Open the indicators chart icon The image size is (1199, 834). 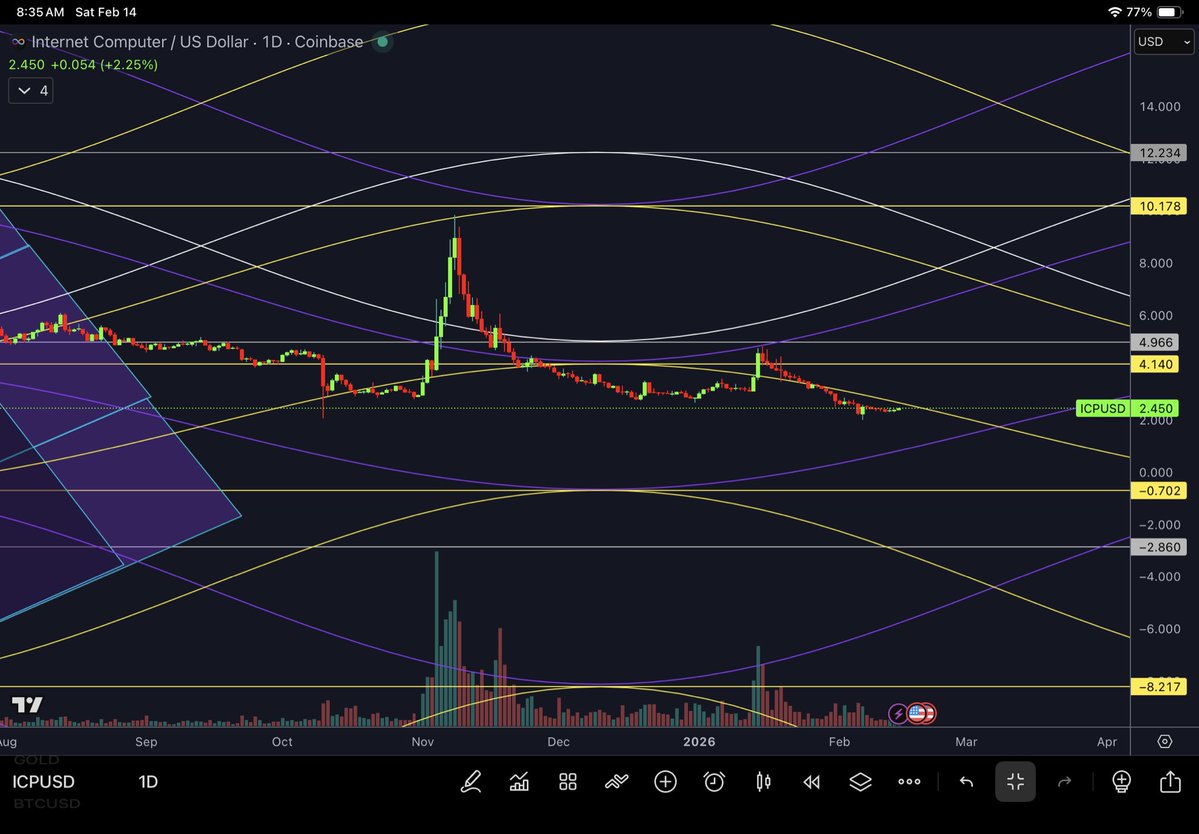click(x=519, y=781)
